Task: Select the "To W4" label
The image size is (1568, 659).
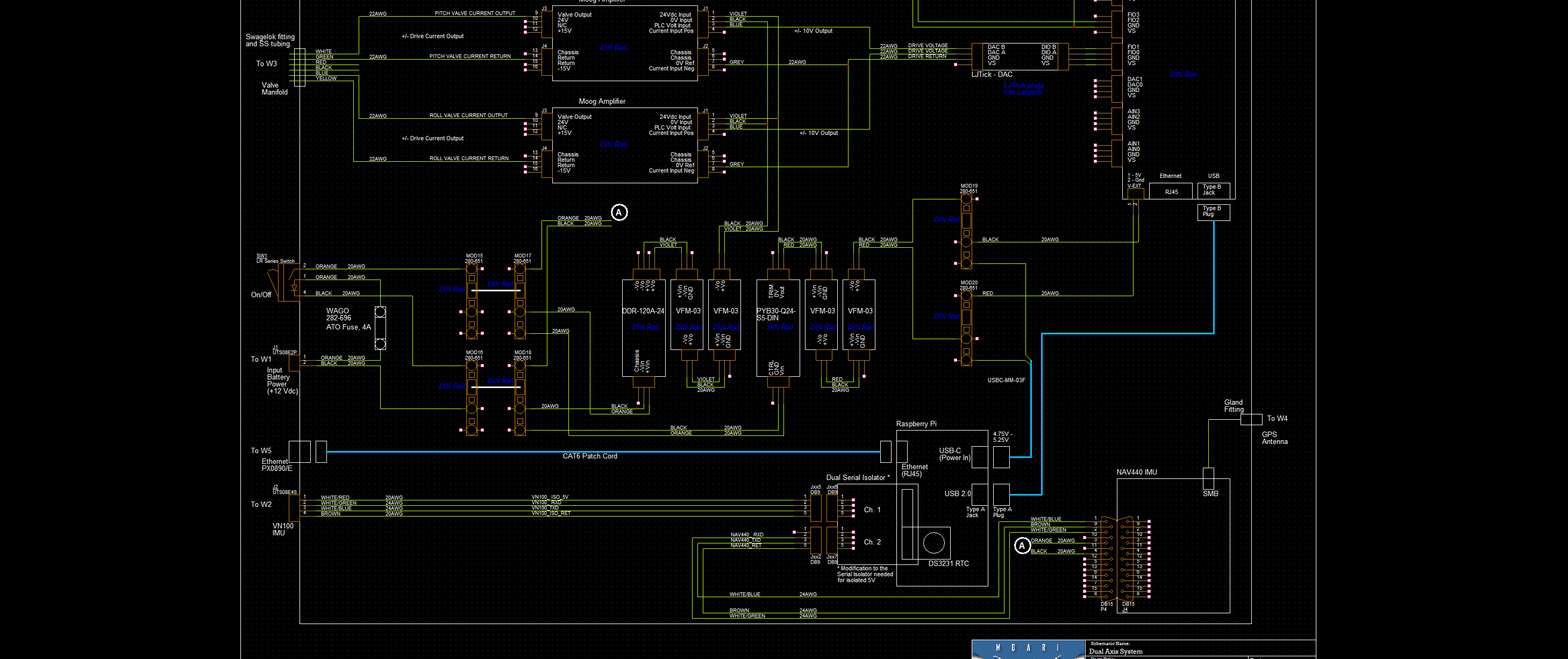Action: click(1277, 419)
